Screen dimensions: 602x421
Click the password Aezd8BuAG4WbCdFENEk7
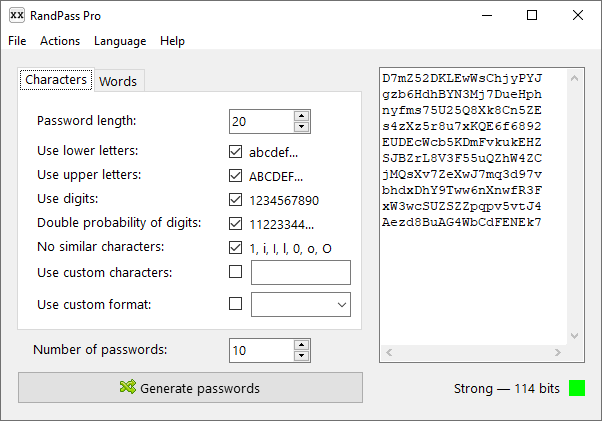pos(462,223)
